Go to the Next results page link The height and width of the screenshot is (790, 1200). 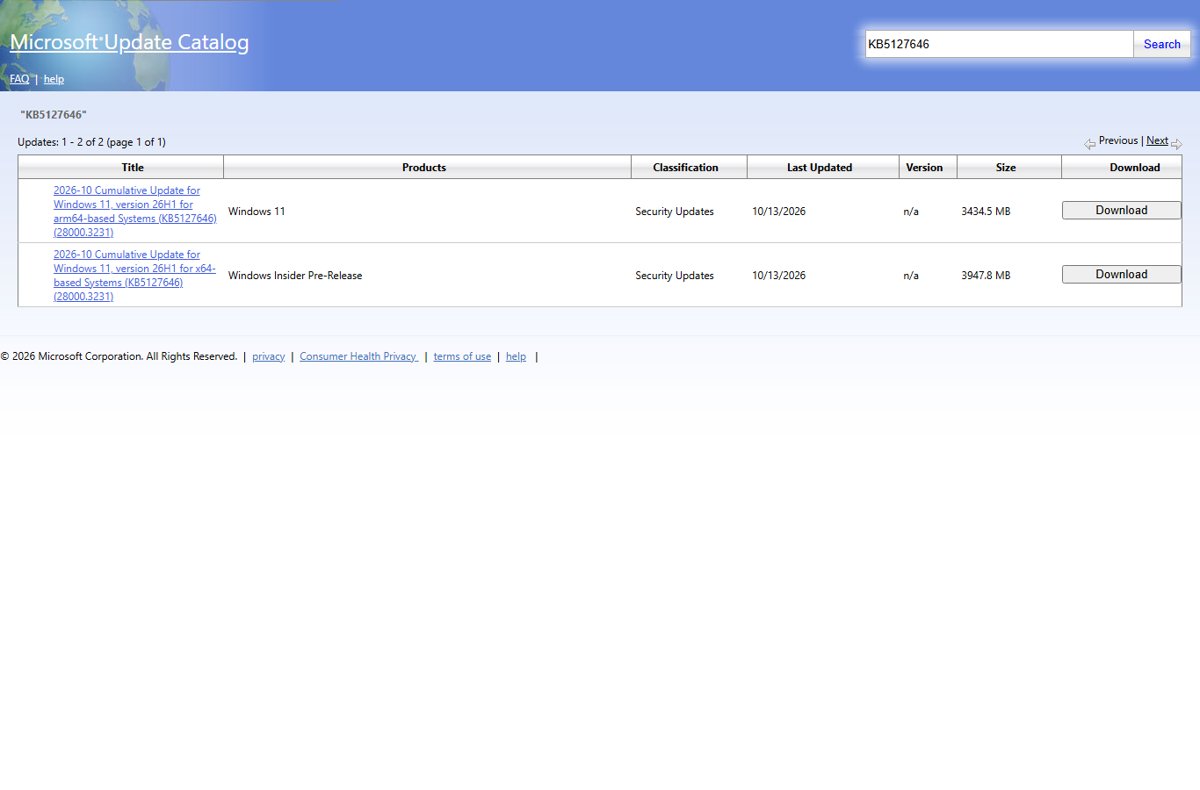[x=1157, y=141]
